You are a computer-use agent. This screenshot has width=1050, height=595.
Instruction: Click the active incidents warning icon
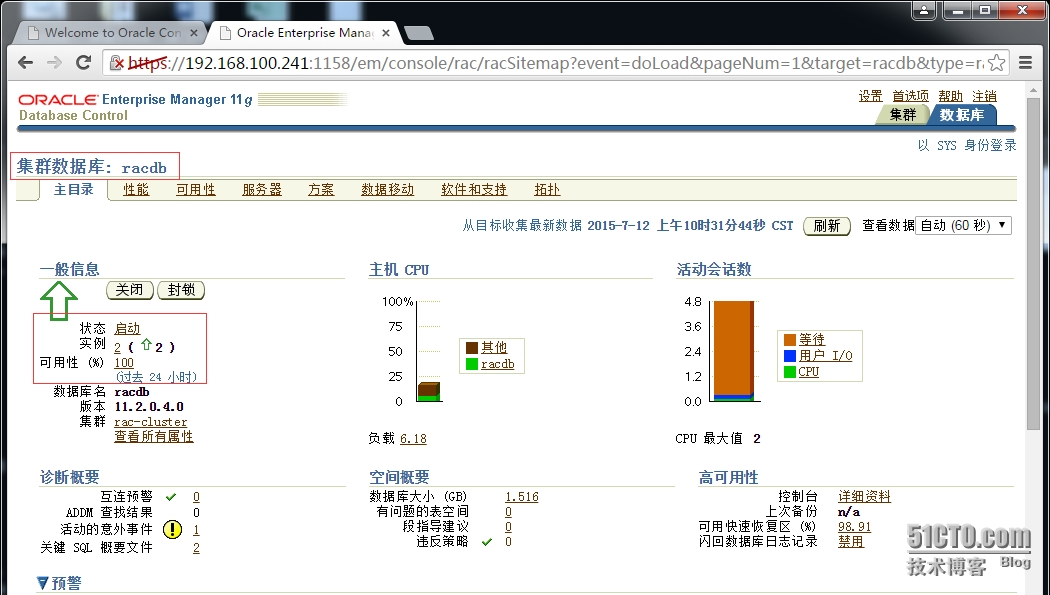[172, 529]
